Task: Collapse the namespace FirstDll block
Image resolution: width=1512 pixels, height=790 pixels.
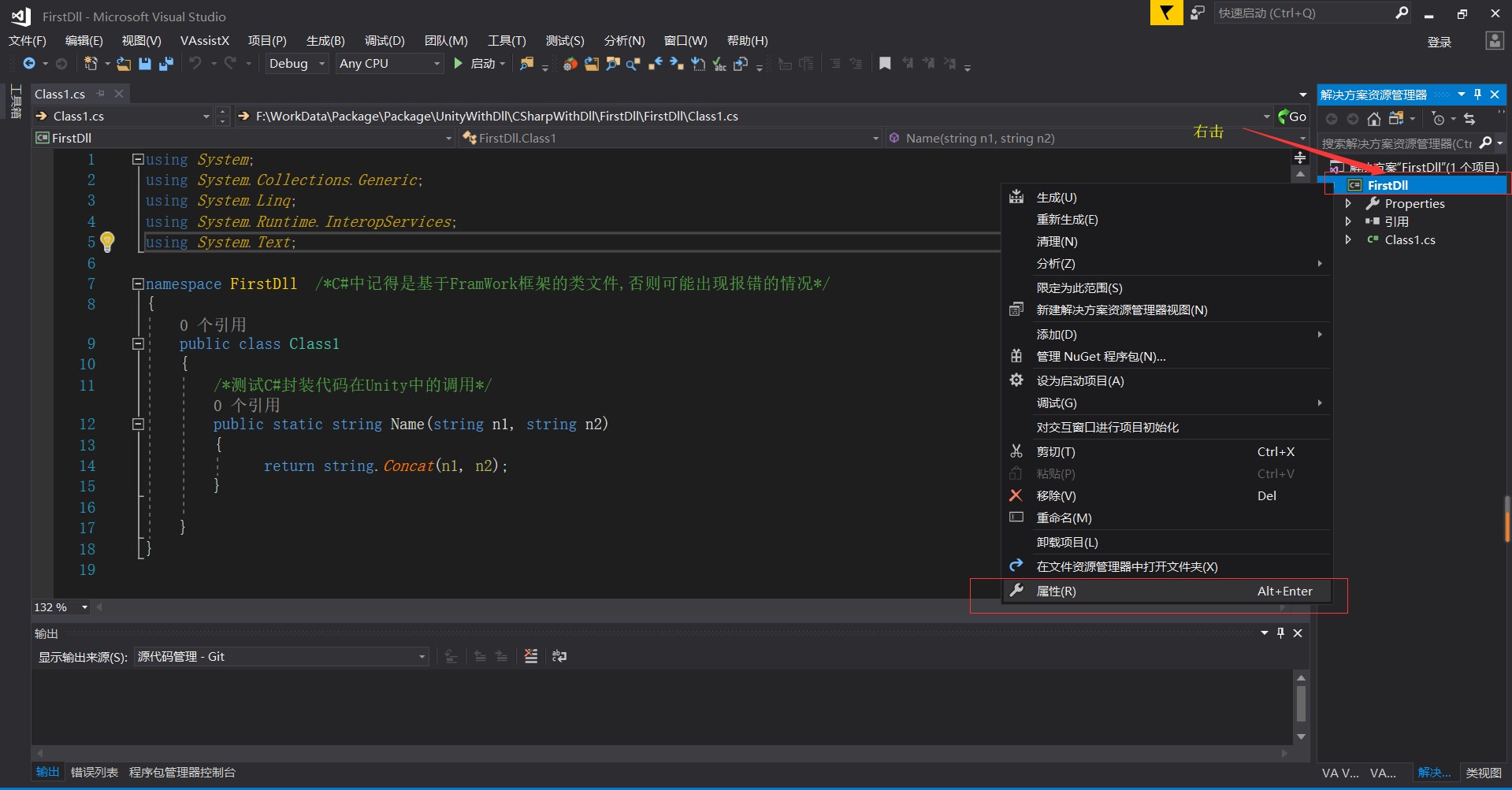Action: (138, 284)
